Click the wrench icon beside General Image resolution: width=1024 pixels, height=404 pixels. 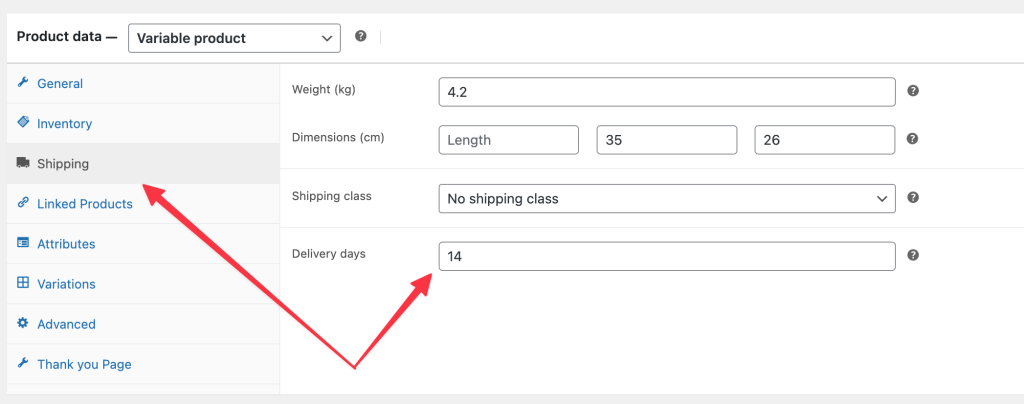coord(23,83)
